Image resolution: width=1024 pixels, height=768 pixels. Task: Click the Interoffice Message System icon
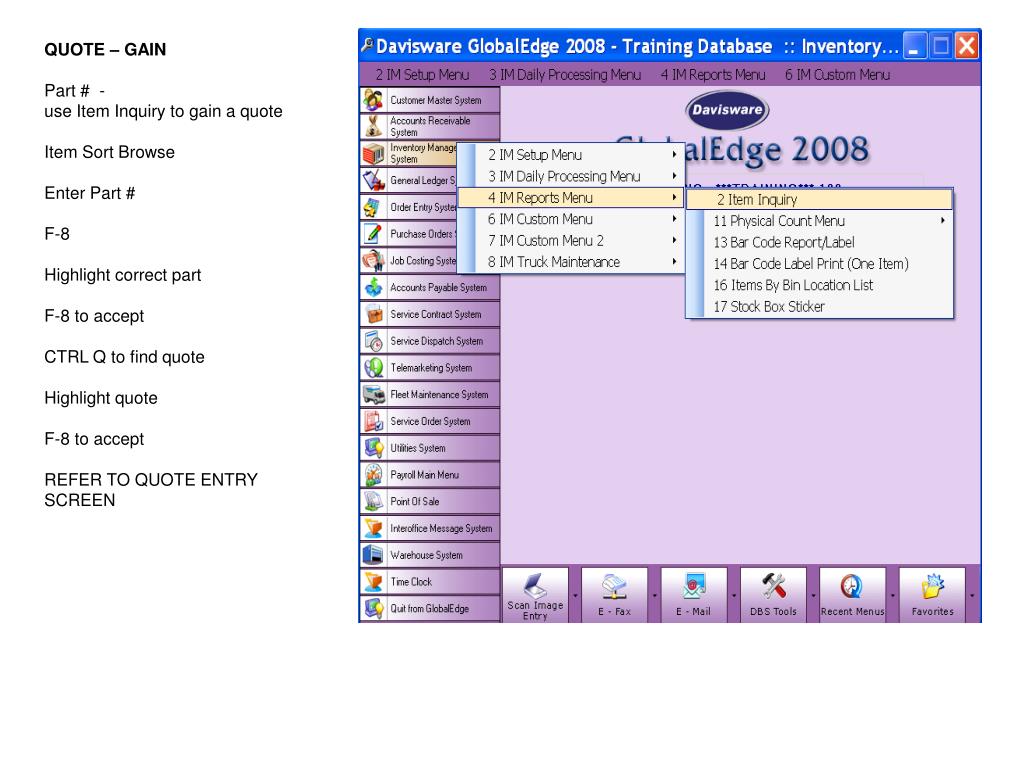[373, 528]
